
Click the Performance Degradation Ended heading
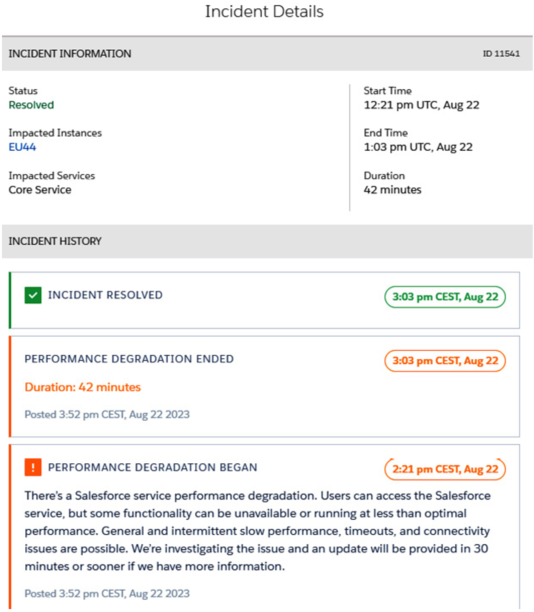[129, 359]
